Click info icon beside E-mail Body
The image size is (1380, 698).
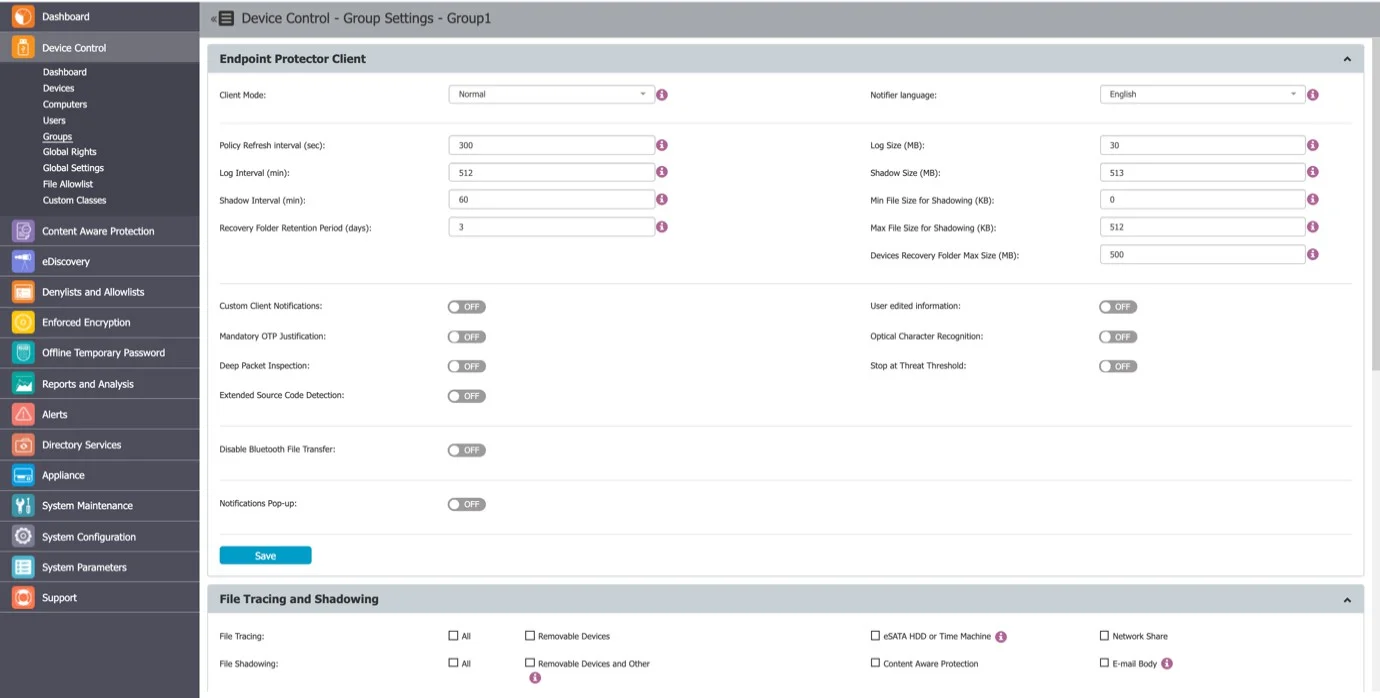pos(1167,663)
